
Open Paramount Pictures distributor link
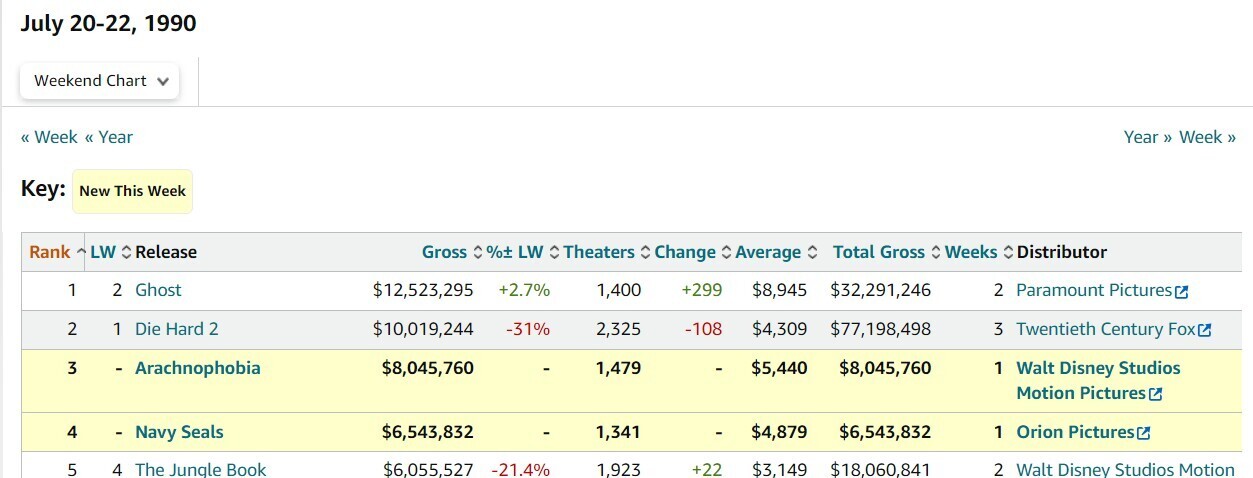pyautogui.click(x=1094, y=290)
